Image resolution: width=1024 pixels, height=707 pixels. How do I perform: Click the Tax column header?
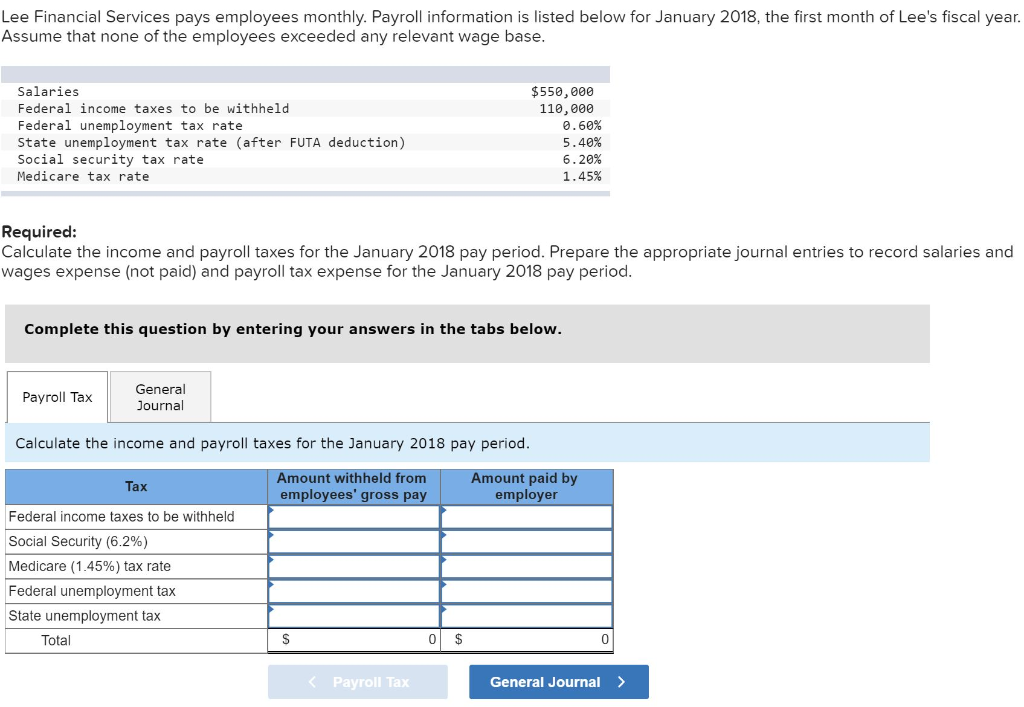(x=136, y=487)
